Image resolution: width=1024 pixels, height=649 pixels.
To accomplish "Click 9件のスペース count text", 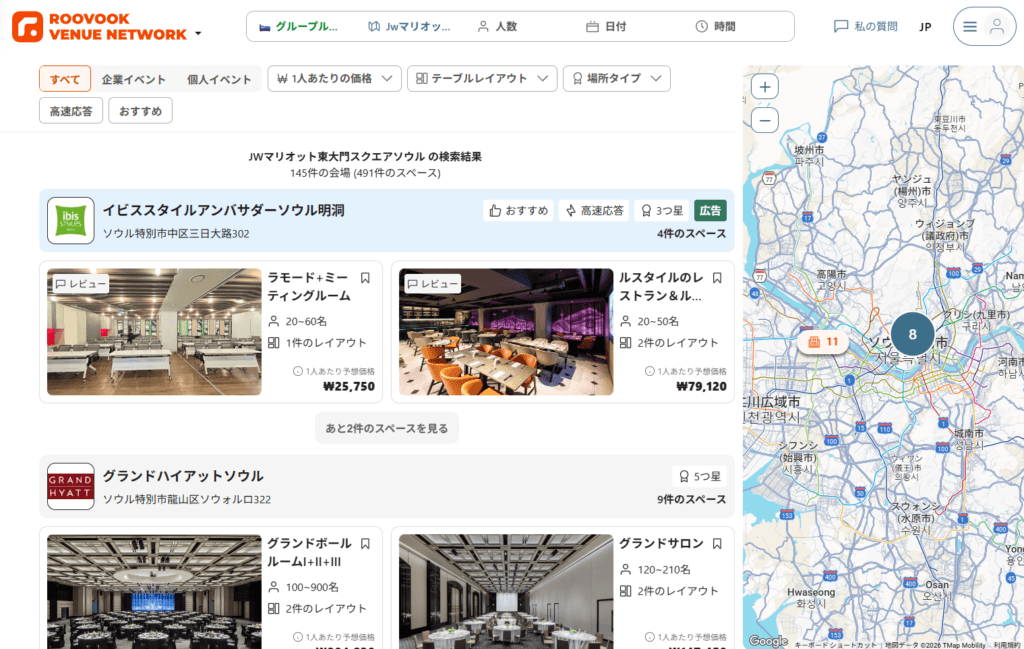I will click(692, 499).
